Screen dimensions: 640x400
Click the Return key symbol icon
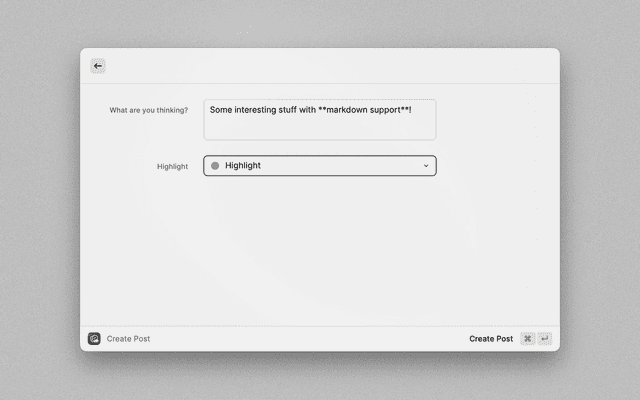(545, 339)
